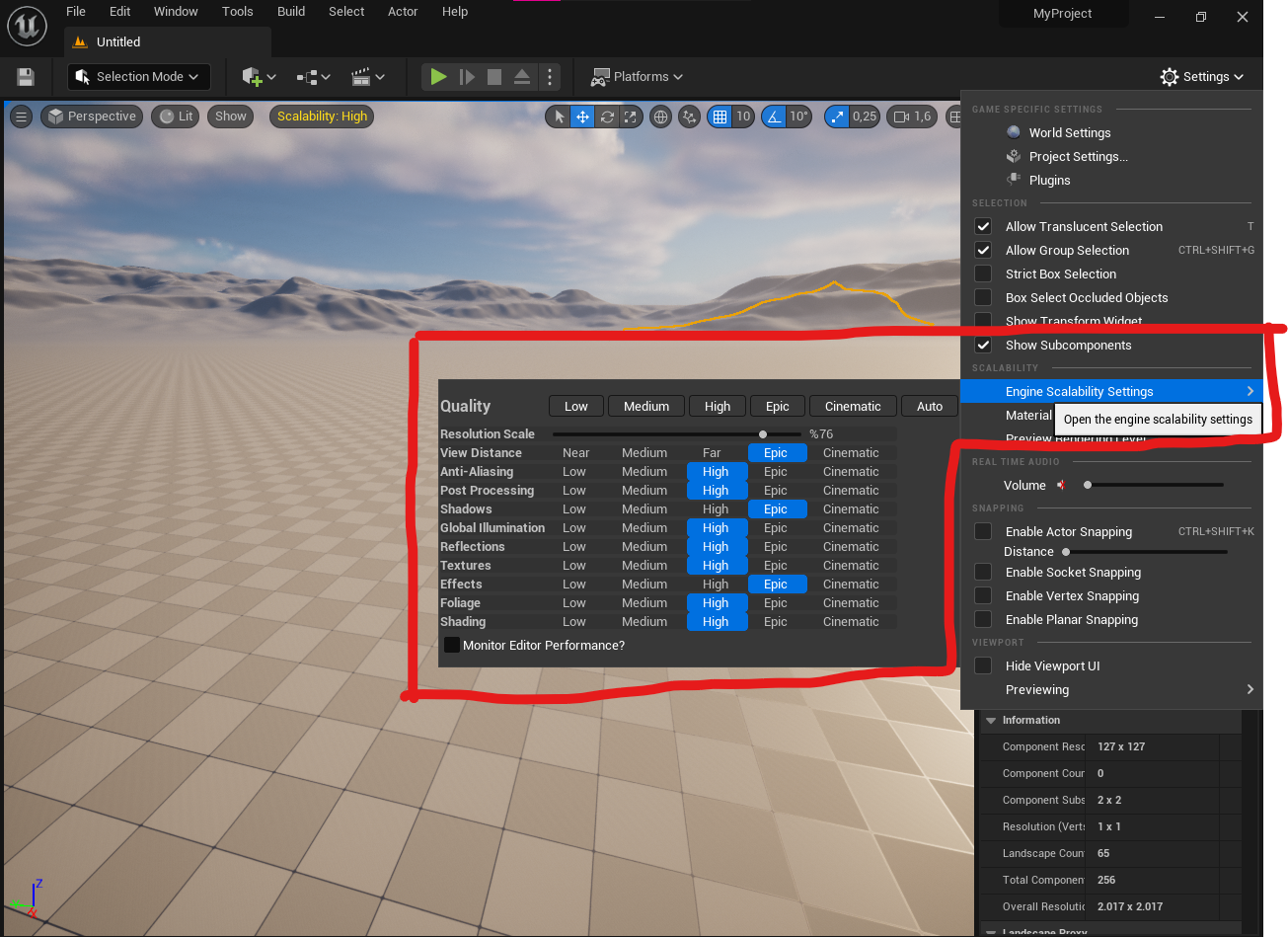Adjust the snapping Distance slider handle
1288x937 pixels.
point(1066,552)
